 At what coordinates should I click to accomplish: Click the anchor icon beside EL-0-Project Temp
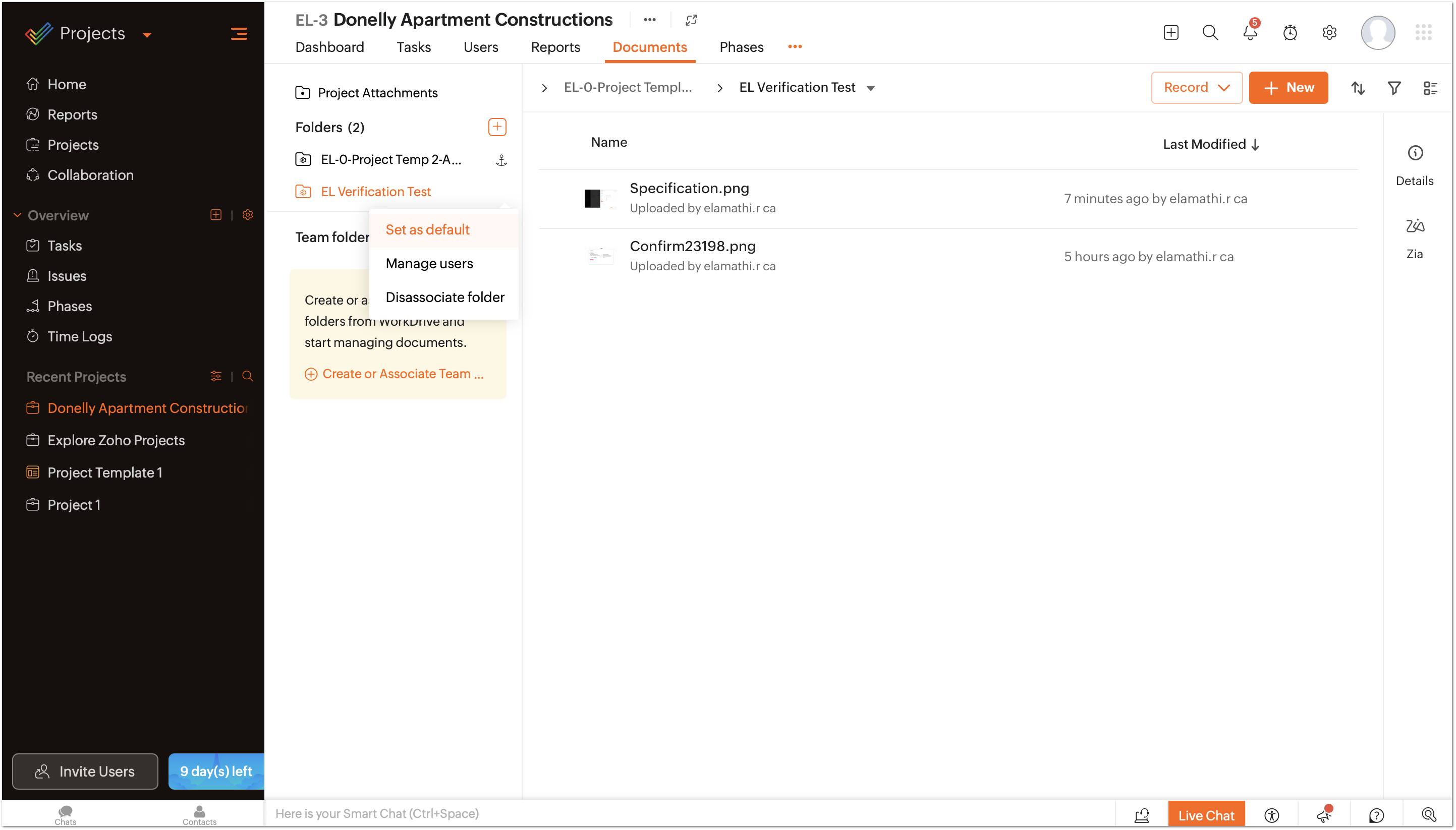[501, 160]
